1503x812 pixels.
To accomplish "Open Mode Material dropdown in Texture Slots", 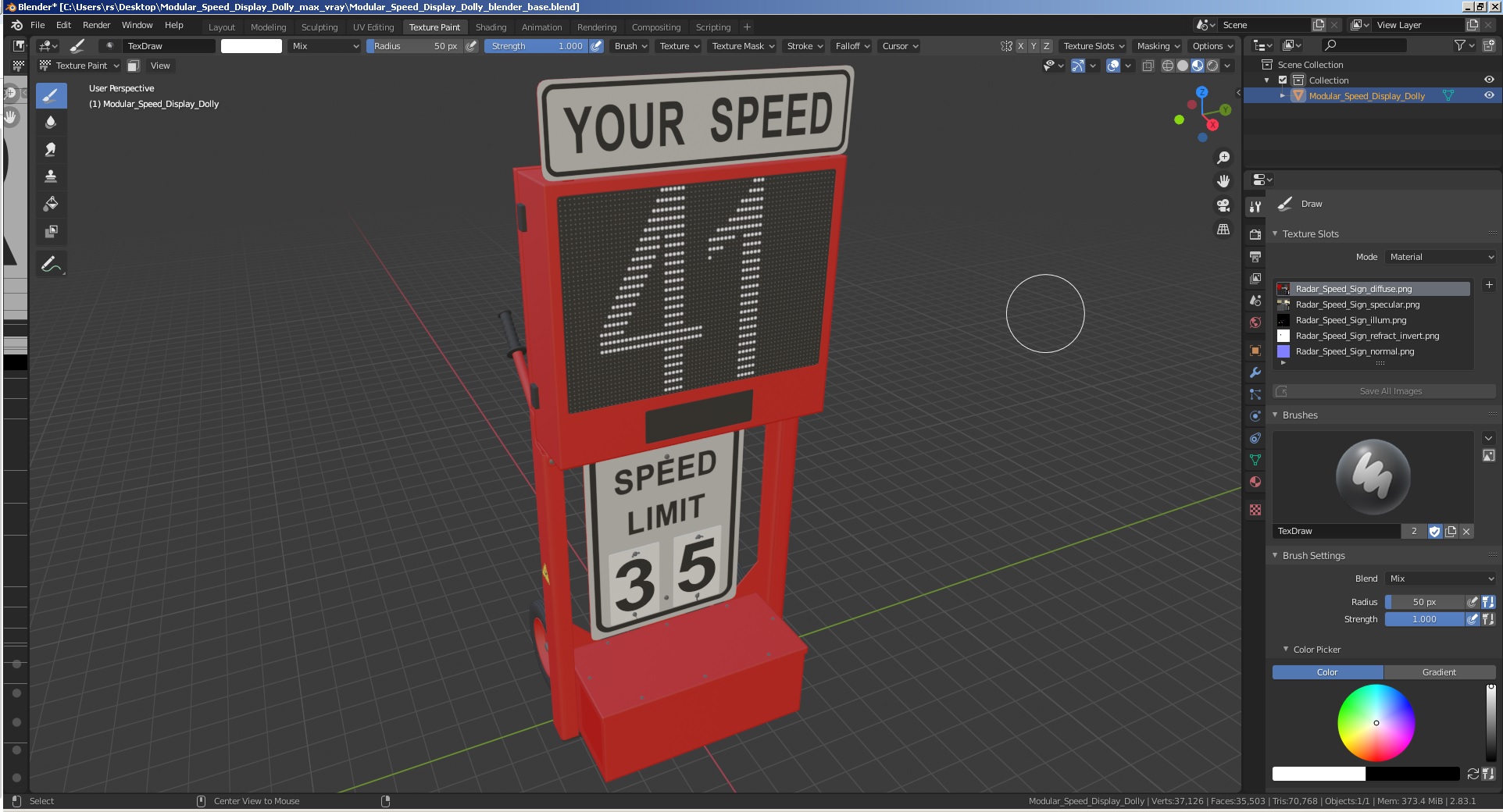I will coord(1441,257).
